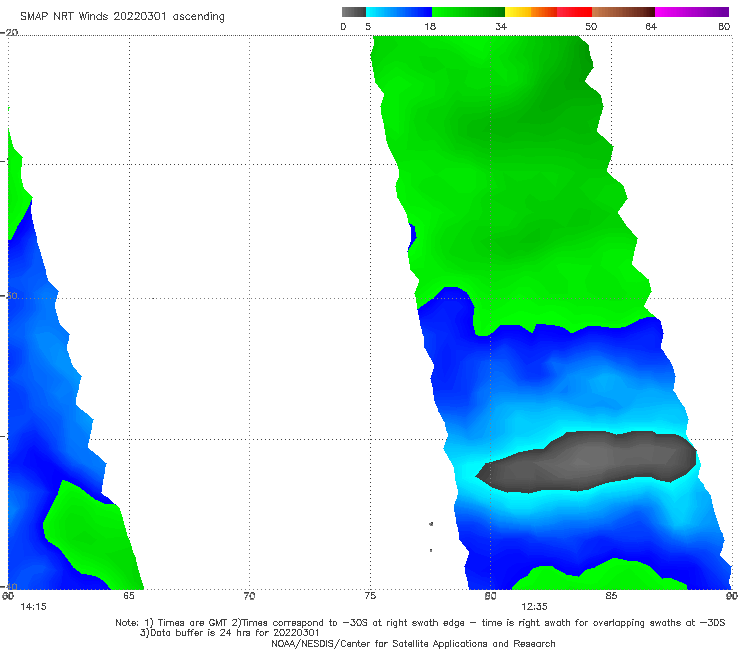
Task: Click the note line 'Times are GMT'
Action: [420, 623]
